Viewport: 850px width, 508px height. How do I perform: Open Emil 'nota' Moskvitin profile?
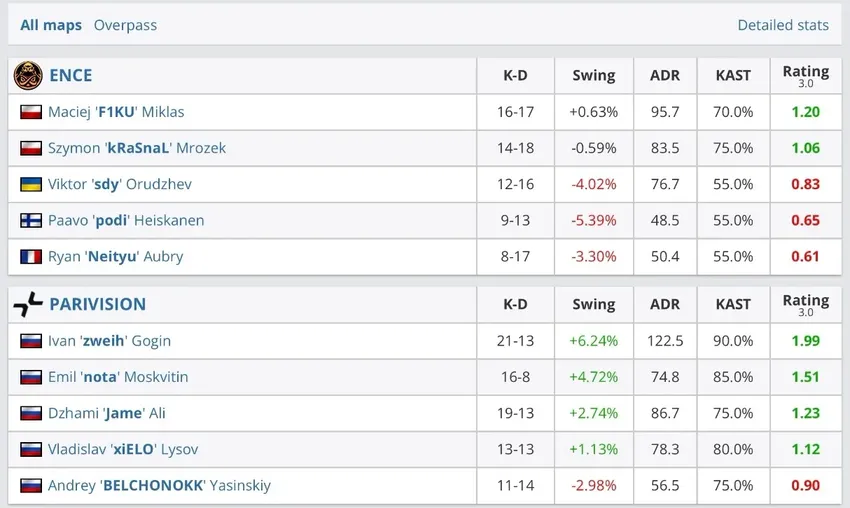coord(118,377)
